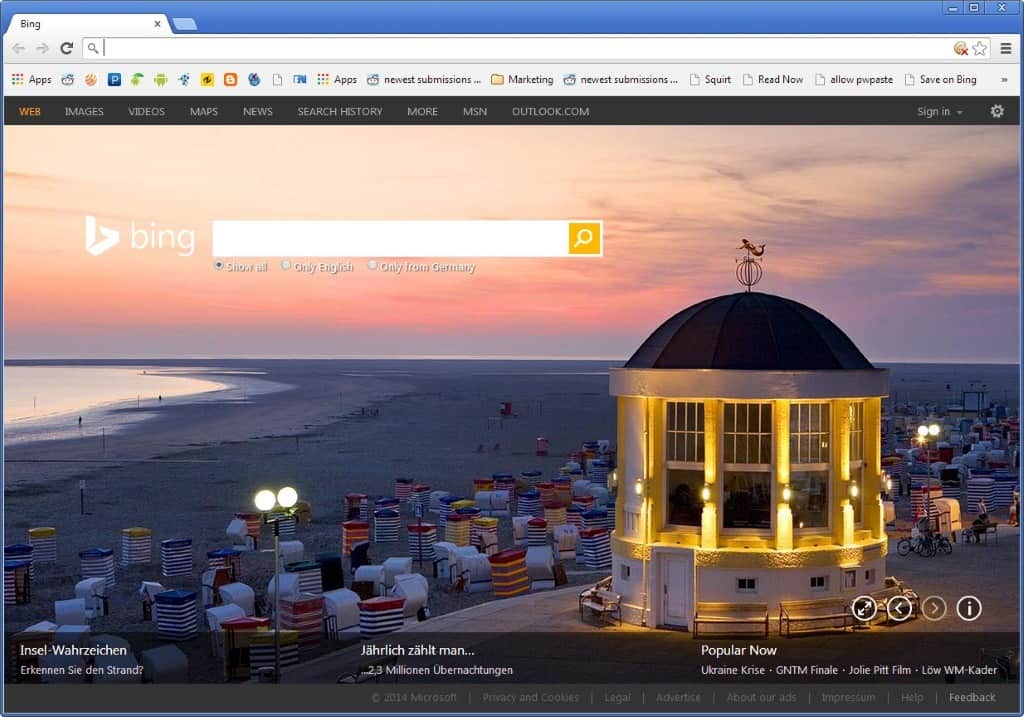Open the yellow square icon bookmark

point(207,80)
